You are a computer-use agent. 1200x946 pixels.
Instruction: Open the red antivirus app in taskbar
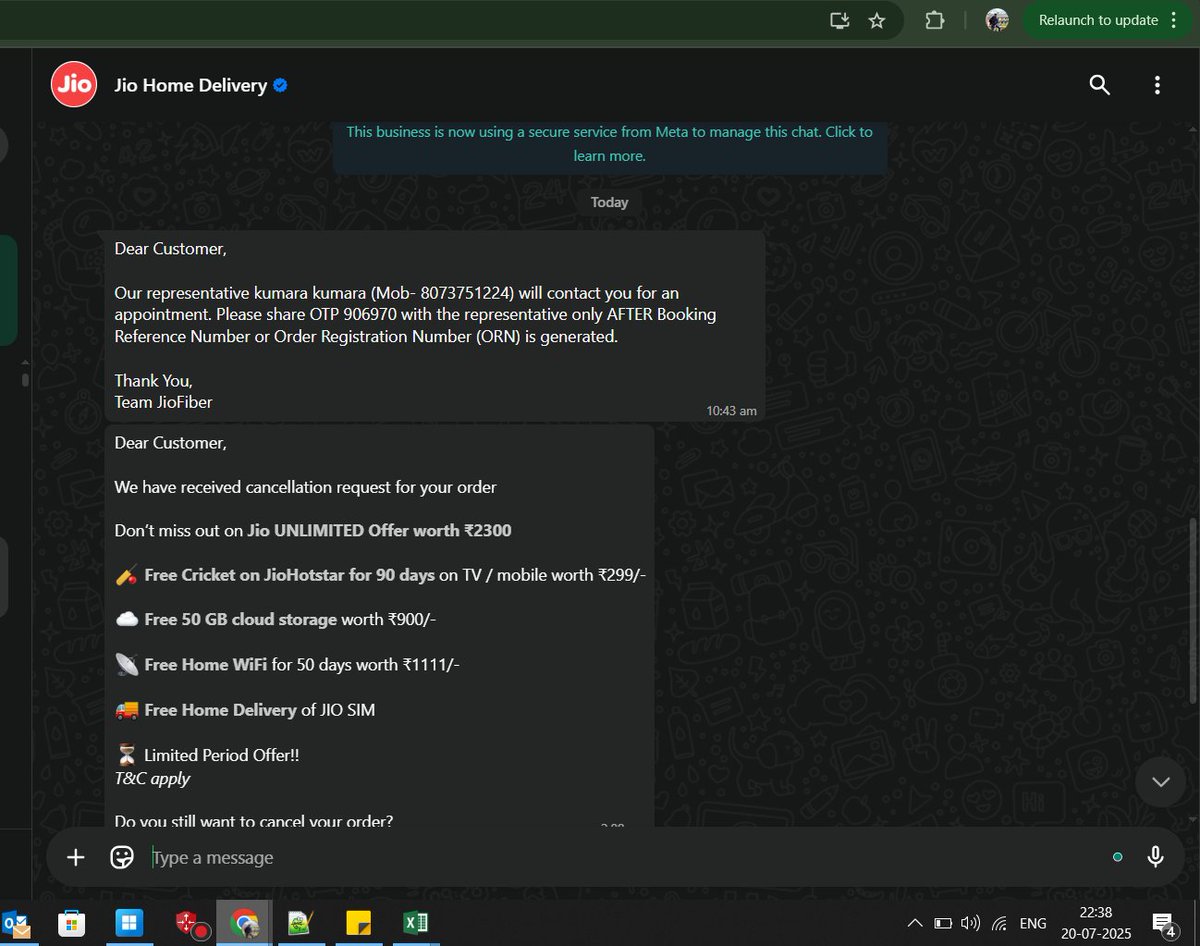(x=192, y=924)
